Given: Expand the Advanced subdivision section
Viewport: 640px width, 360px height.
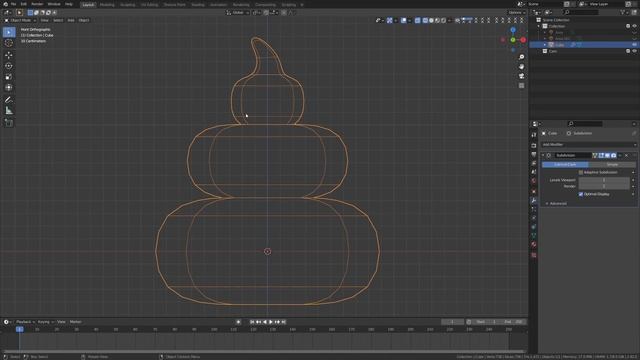Looking at the screenshot, I should [x=558, y=204].
